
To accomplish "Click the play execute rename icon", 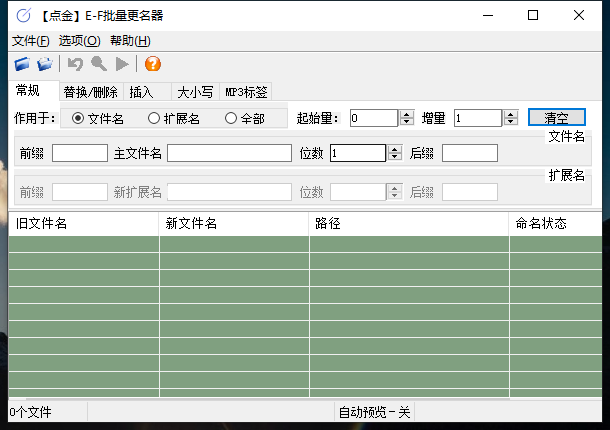I will tap(122, 64).
